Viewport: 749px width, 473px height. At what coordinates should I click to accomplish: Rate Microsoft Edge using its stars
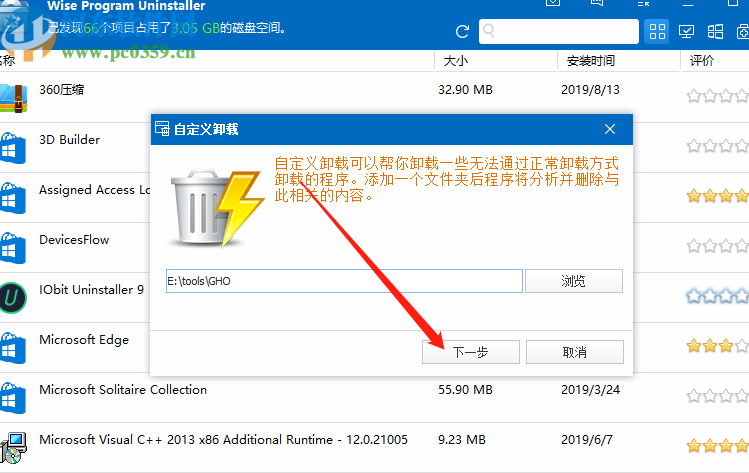[x=717, y=346]
